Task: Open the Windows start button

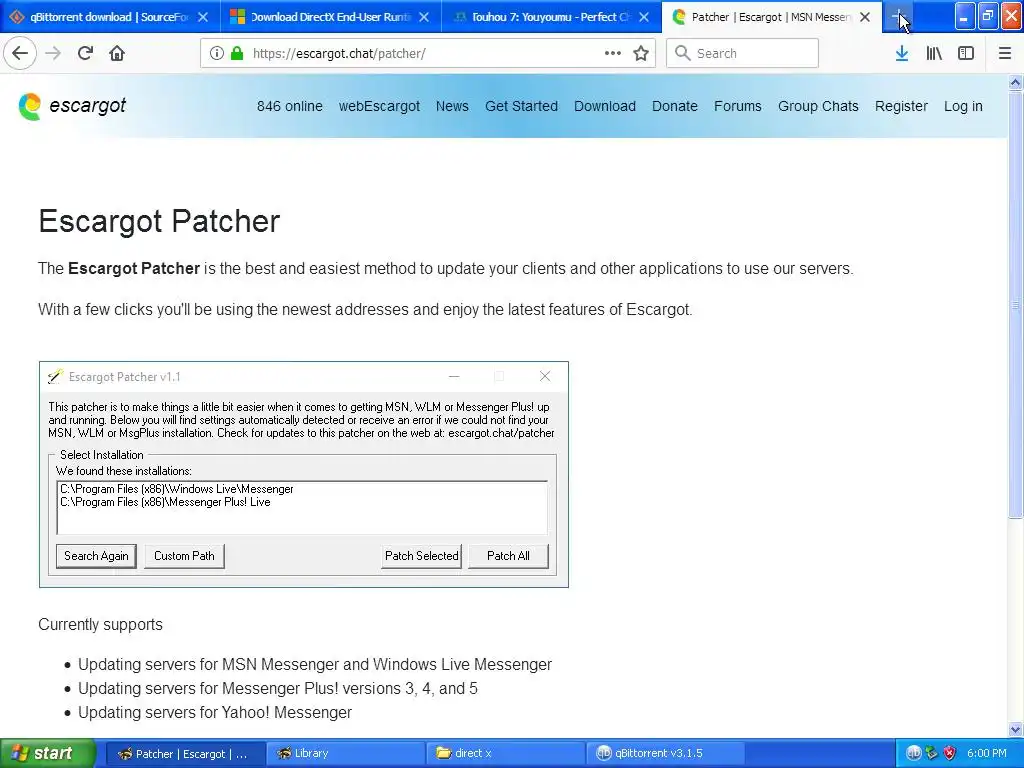Action: pos(48,753)
